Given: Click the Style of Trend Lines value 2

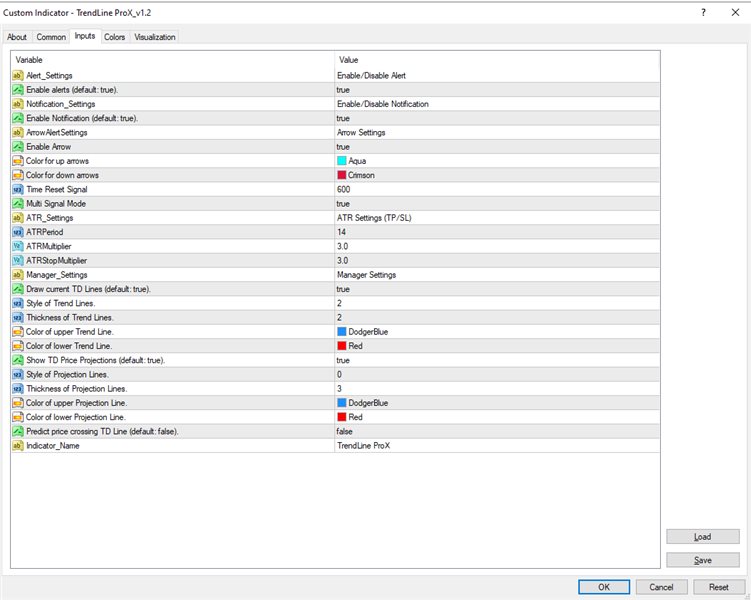Looking at the screenshot, I should tap(339, 303).
